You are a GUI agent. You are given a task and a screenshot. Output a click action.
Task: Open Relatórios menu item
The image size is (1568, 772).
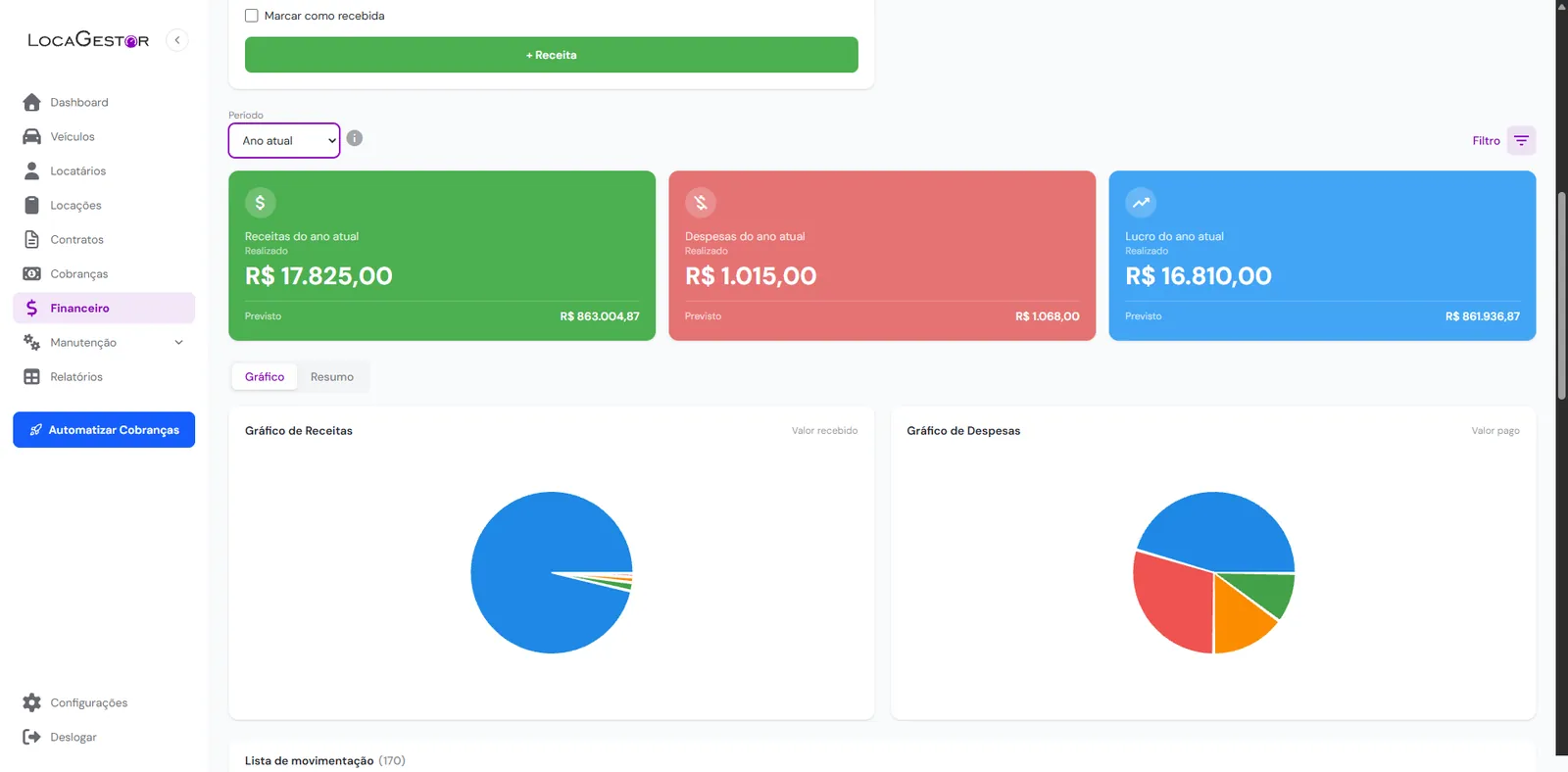(104, 377)
